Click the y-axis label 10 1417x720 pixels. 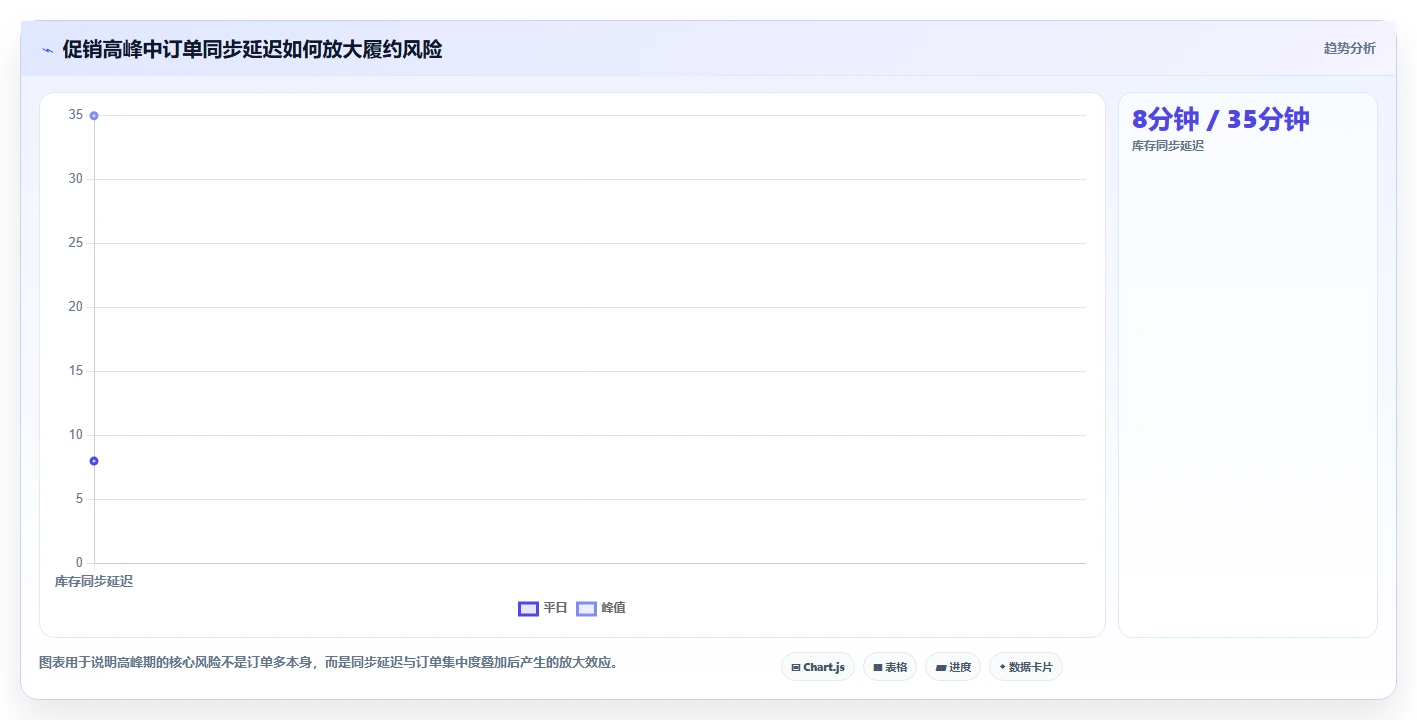[76, 435]
